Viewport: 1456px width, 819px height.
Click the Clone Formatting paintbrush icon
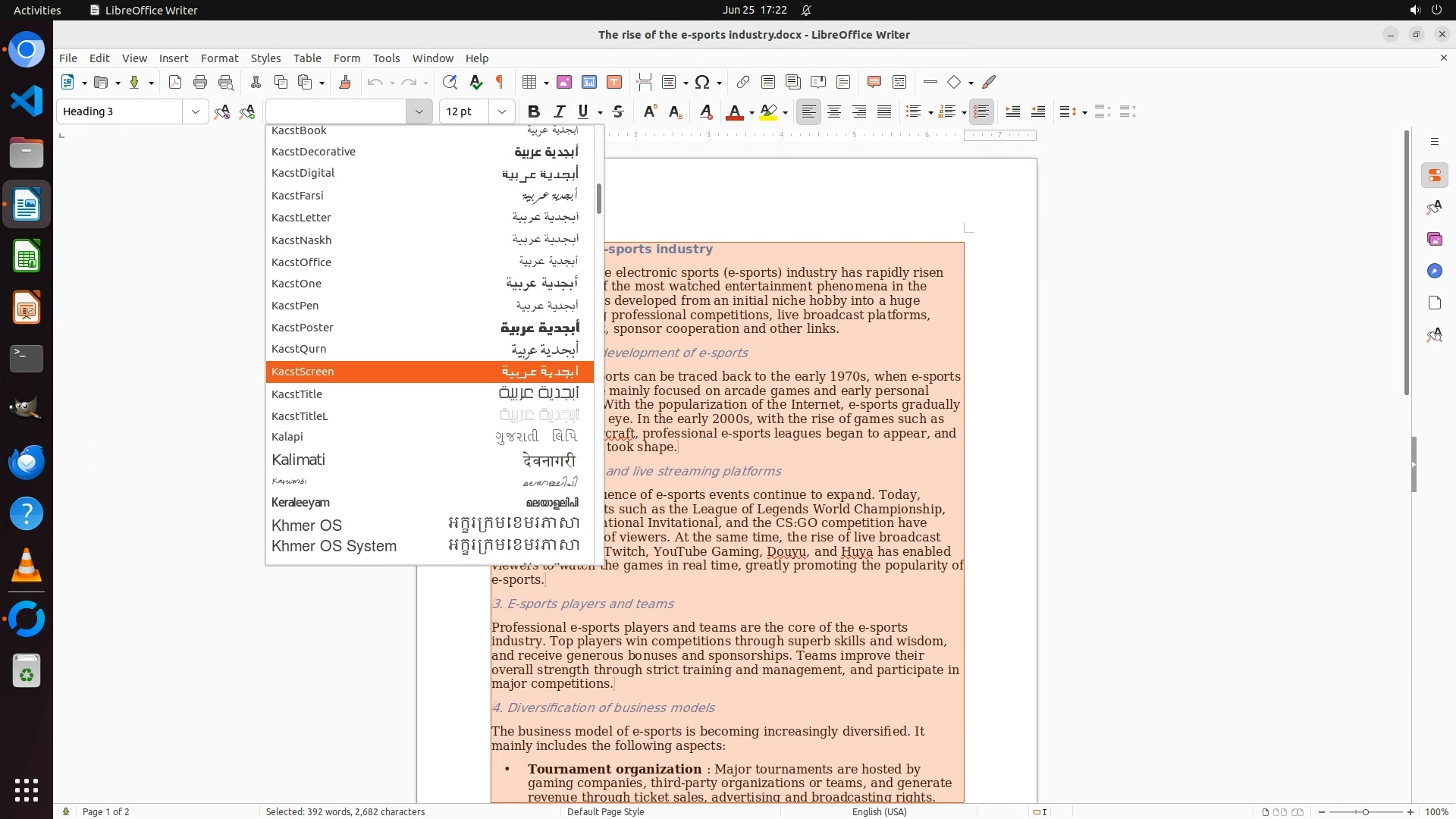click(x=345, y=82)
